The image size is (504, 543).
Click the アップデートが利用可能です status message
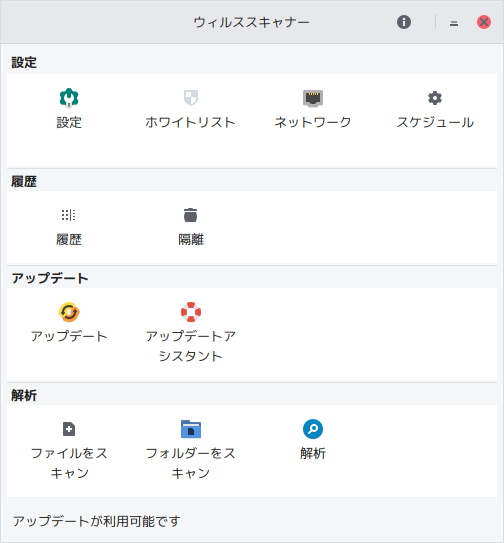97,521
